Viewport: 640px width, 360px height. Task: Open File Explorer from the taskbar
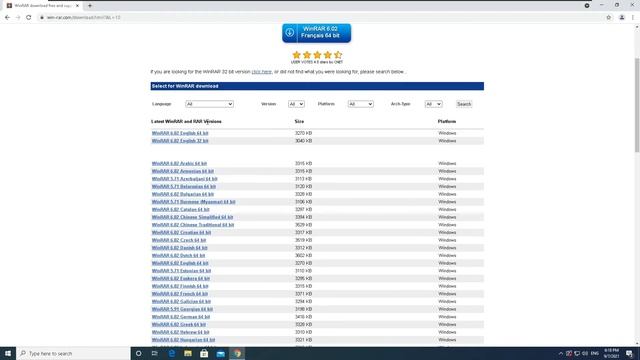click(188, 353)
